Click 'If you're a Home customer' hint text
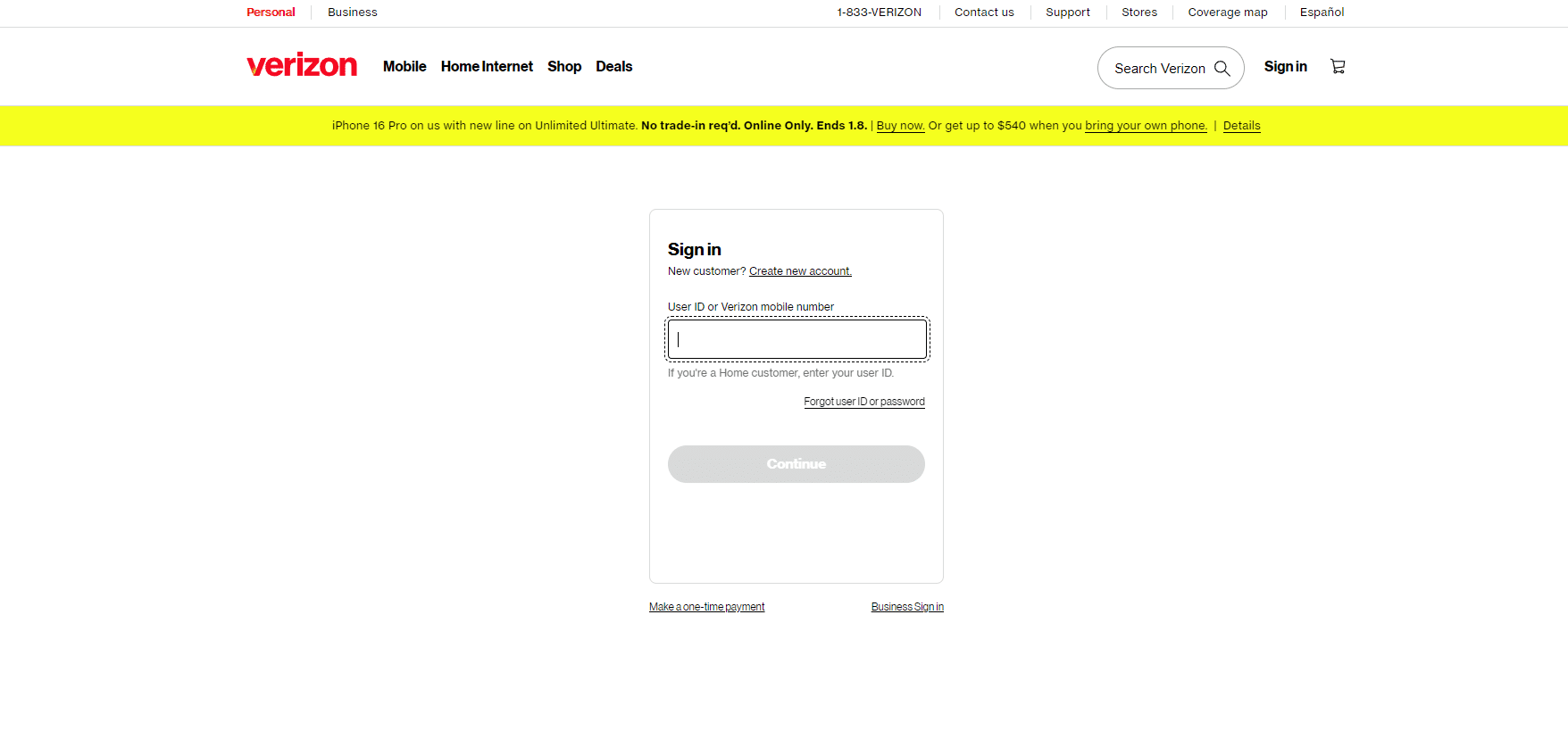The height and width of the screenshot is (731, 1568). coord(780,373)
